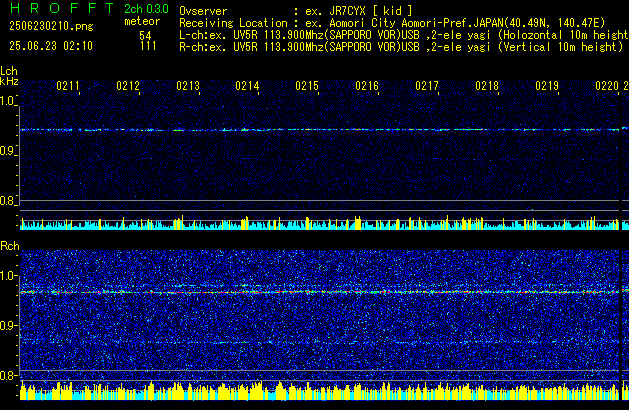Click the date stamp 25.06.23 02:10
629x410 pixels.
tap(51, 46)
